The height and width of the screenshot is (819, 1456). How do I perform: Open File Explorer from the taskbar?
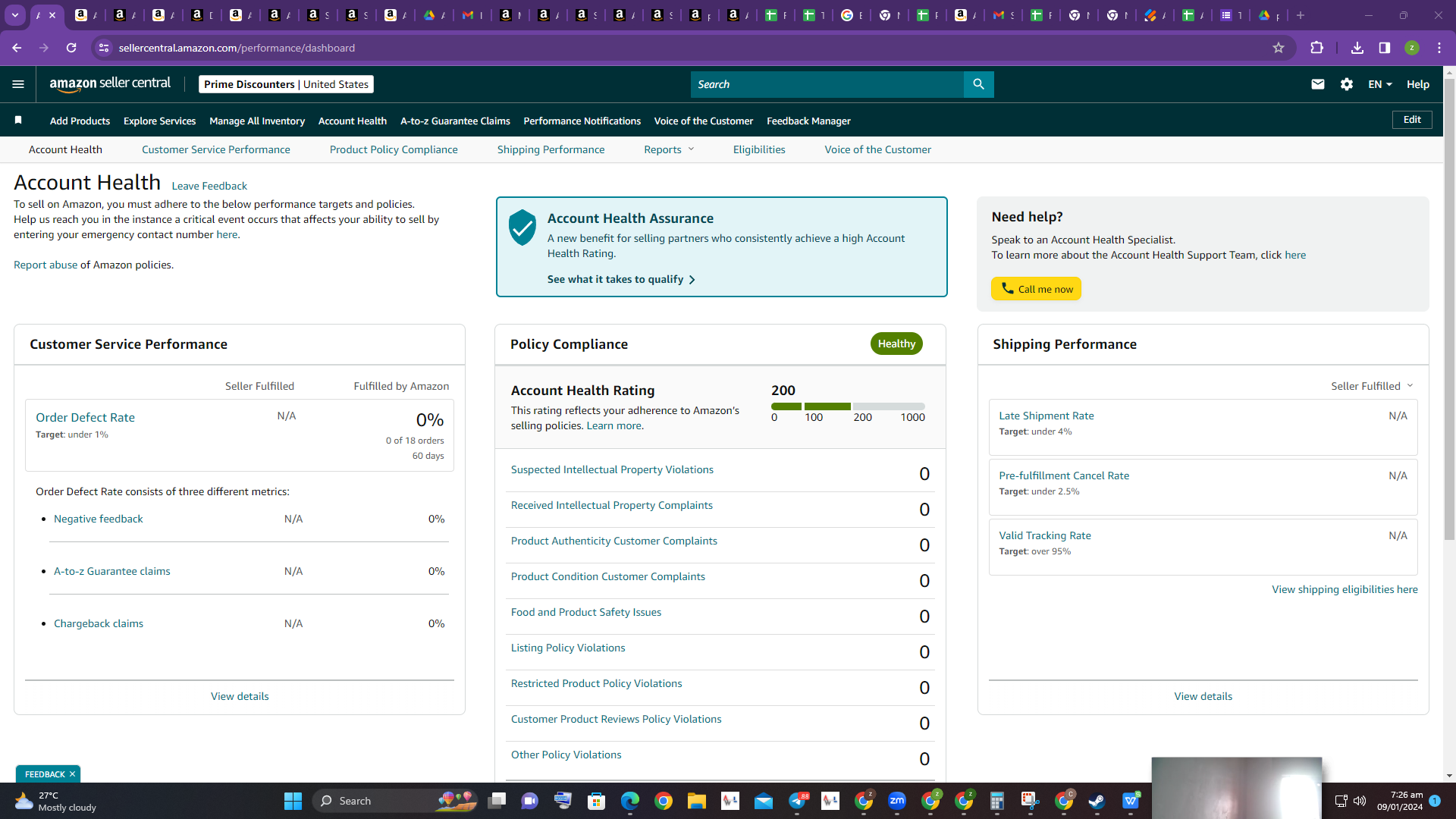tap(697, 801)
